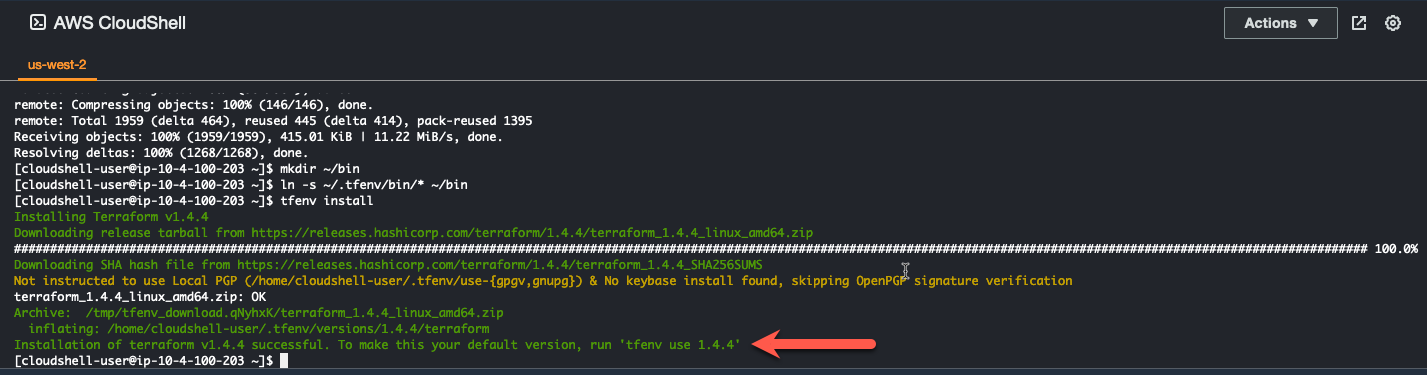1427x375 pixels.
Task: Expand the Actions dropdown menu
Action: [x=1282, y=23]
